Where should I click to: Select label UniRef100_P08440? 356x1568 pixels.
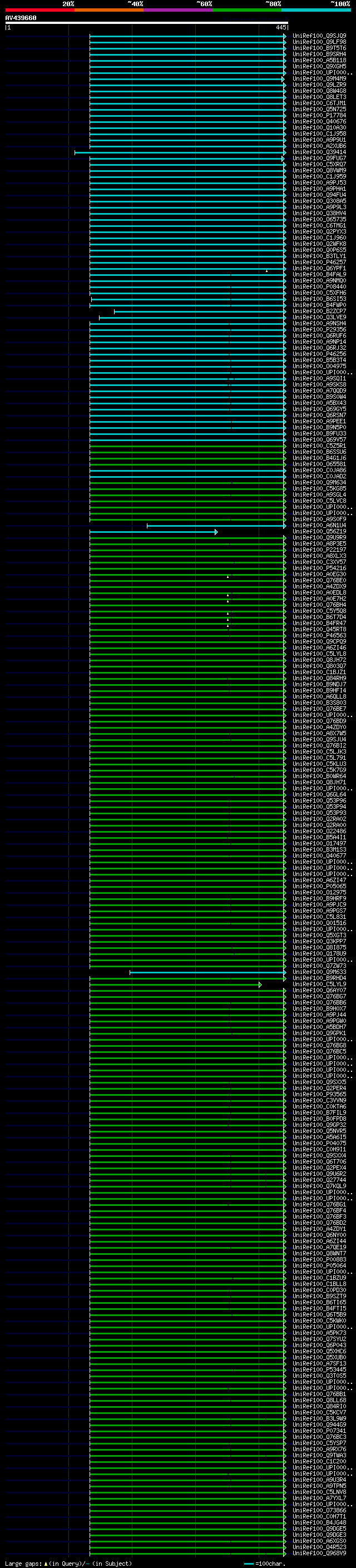[x=319, y=286]
